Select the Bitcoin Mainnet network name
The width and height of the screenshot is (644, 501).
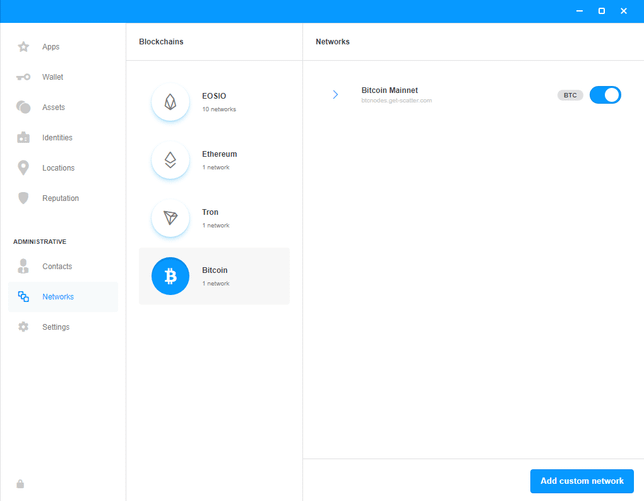coord(389,90)
